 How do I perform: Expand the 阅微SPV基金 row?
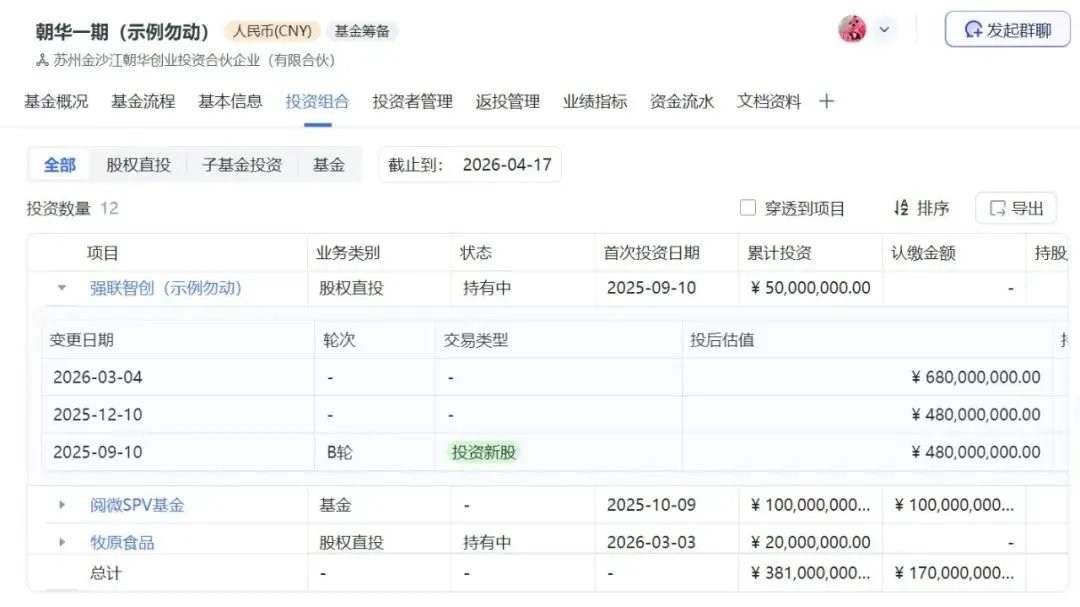62,505
